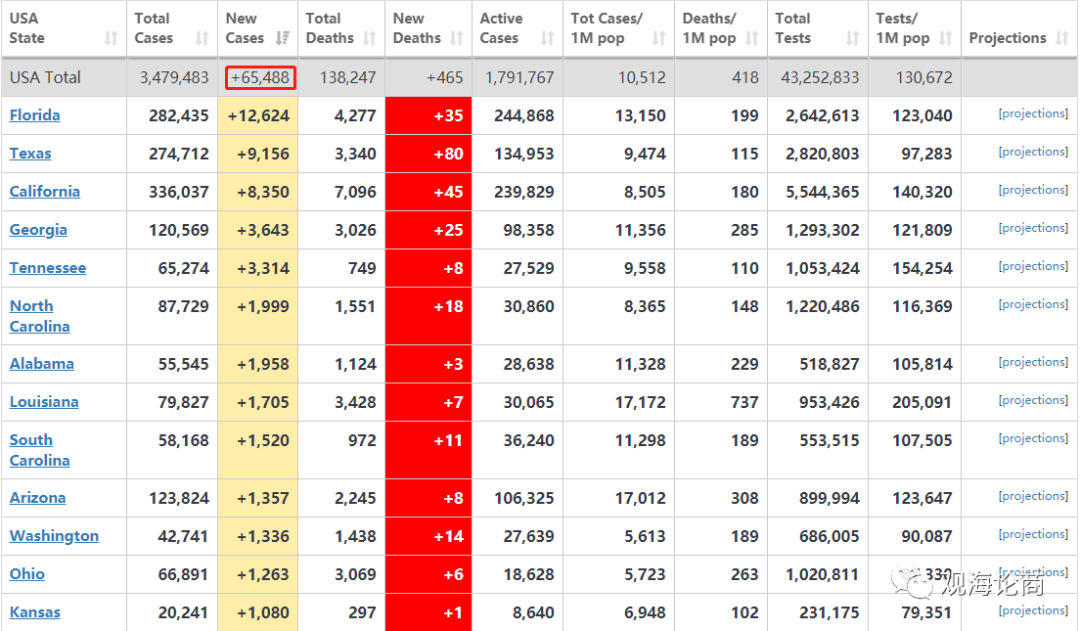This screenshot has height=631, width=1080.
Task: View projections for Washington
Action: [x=1033, y=534]
